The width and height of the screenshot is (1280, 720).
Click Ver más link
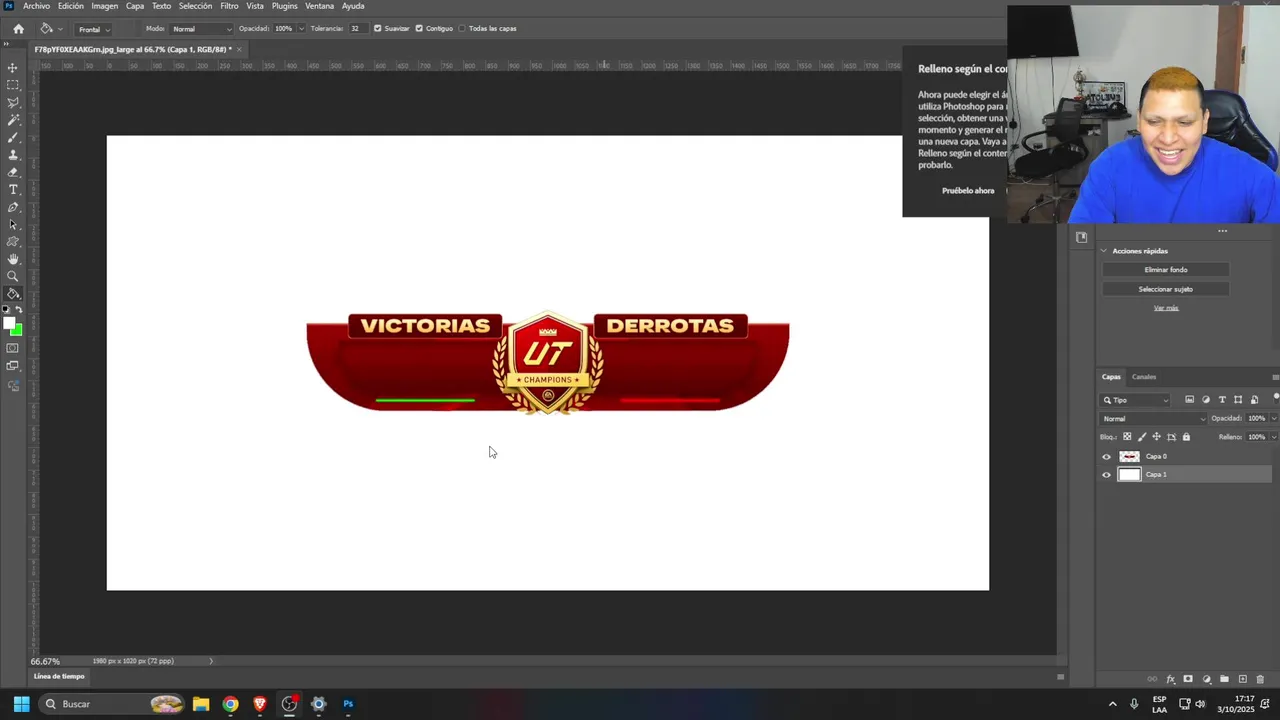1166,308
